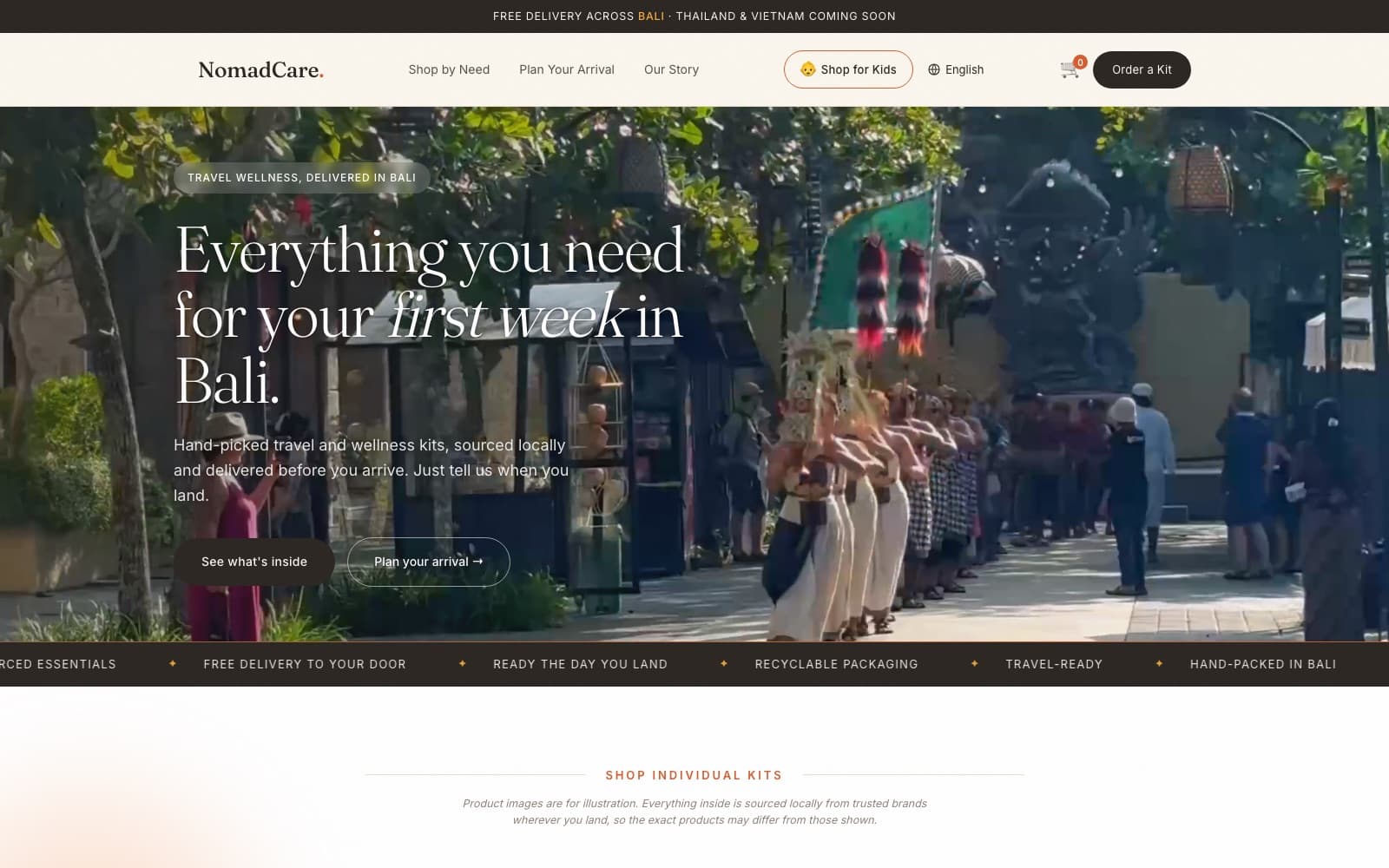Open the English language selector
Screen dimensions: 1389x868
[x=956, y=69]
